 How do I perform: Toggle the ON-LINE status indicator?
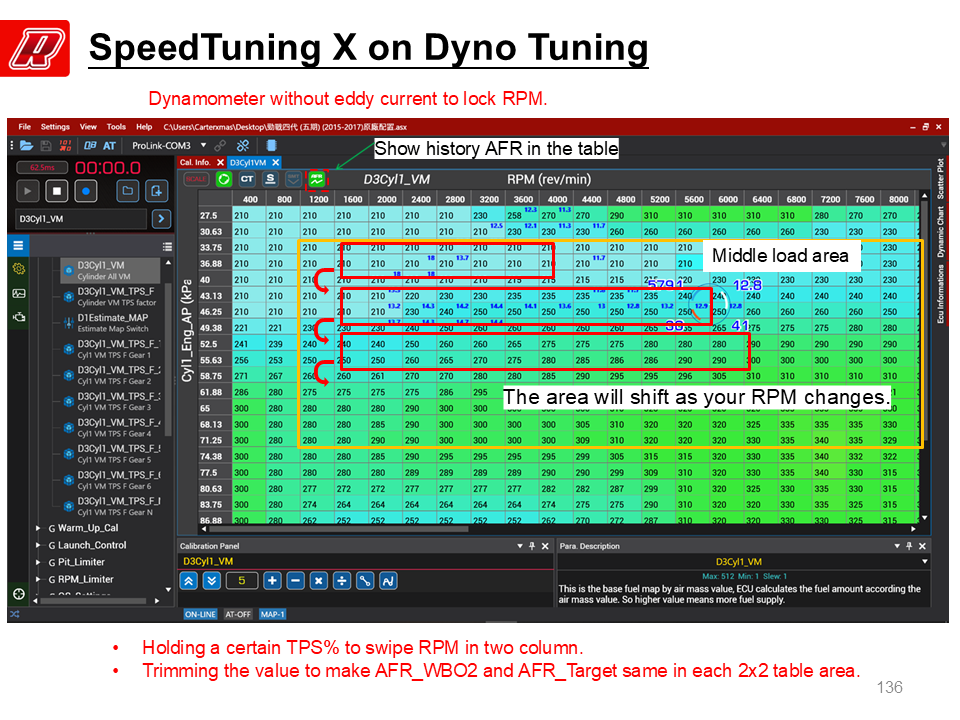coord(200,614)
